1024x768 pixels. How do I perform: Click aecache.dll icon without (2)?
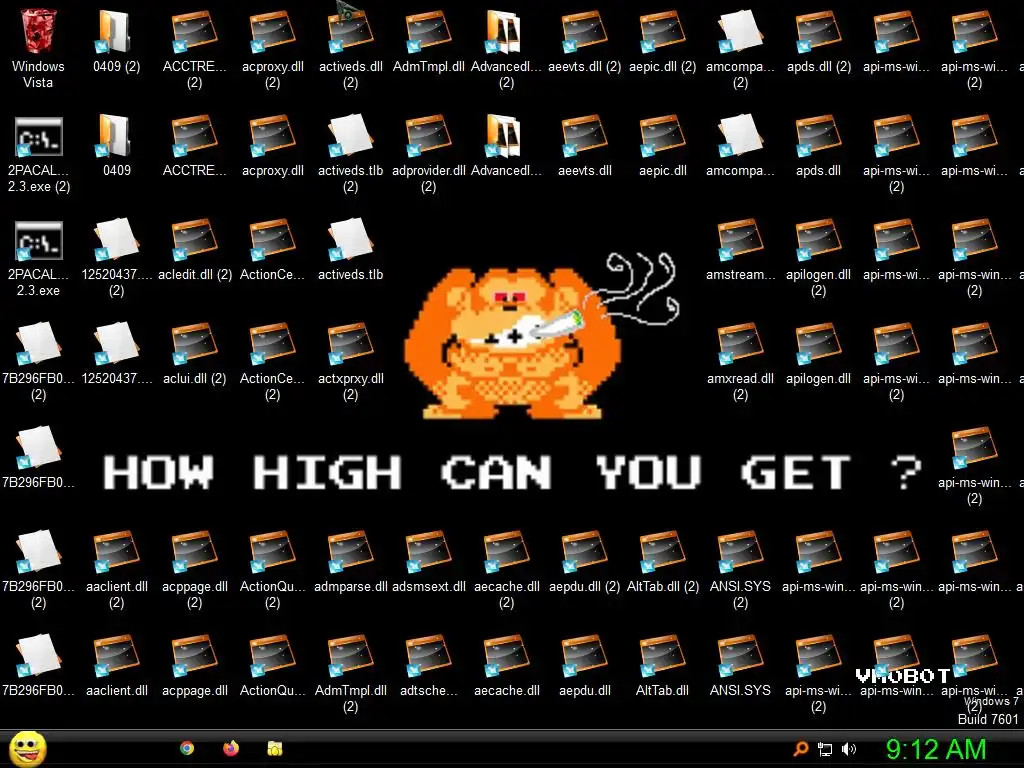pos(506,656)
